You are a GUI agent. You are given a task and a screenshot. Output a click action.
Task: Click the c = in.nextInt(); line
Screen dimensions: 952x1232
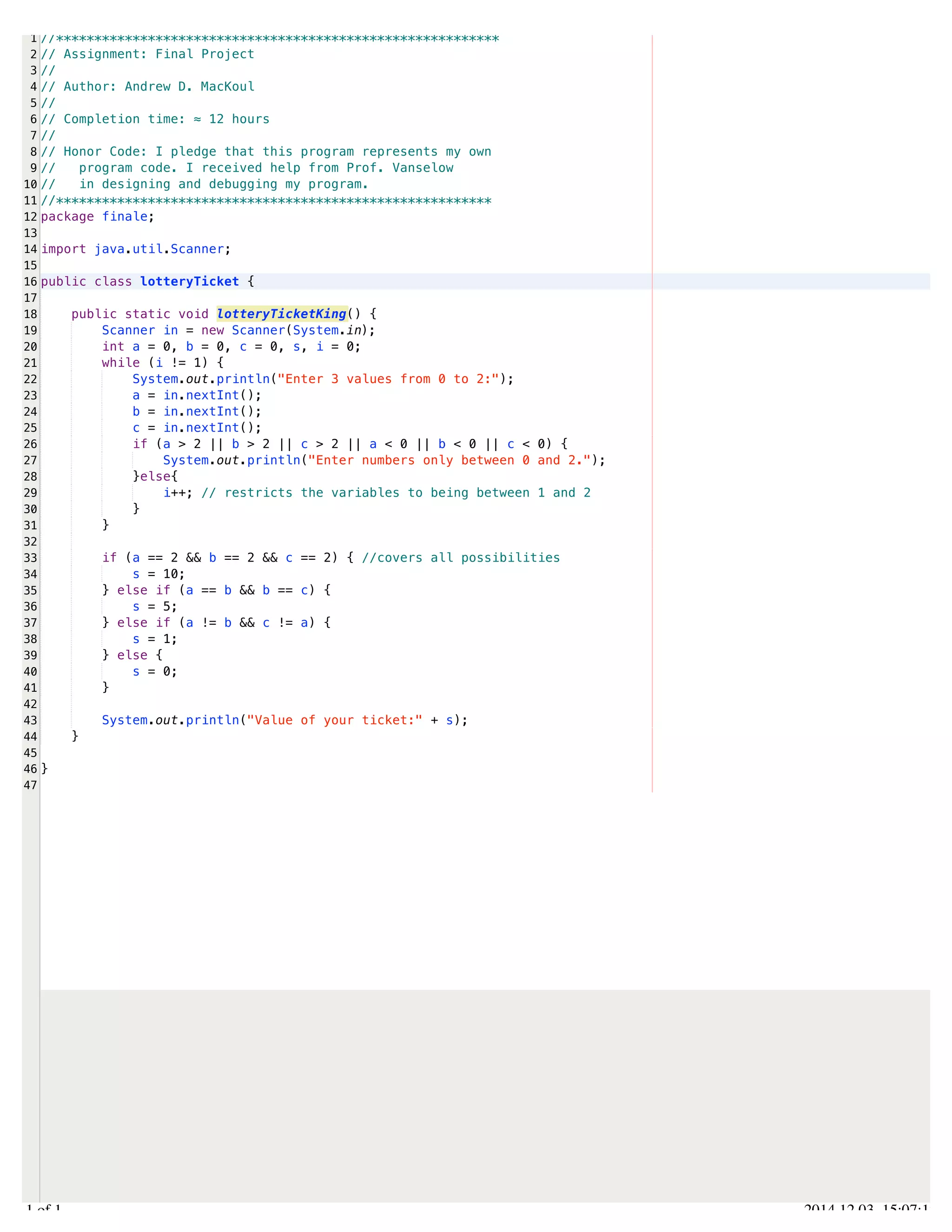tap(197, 428)
